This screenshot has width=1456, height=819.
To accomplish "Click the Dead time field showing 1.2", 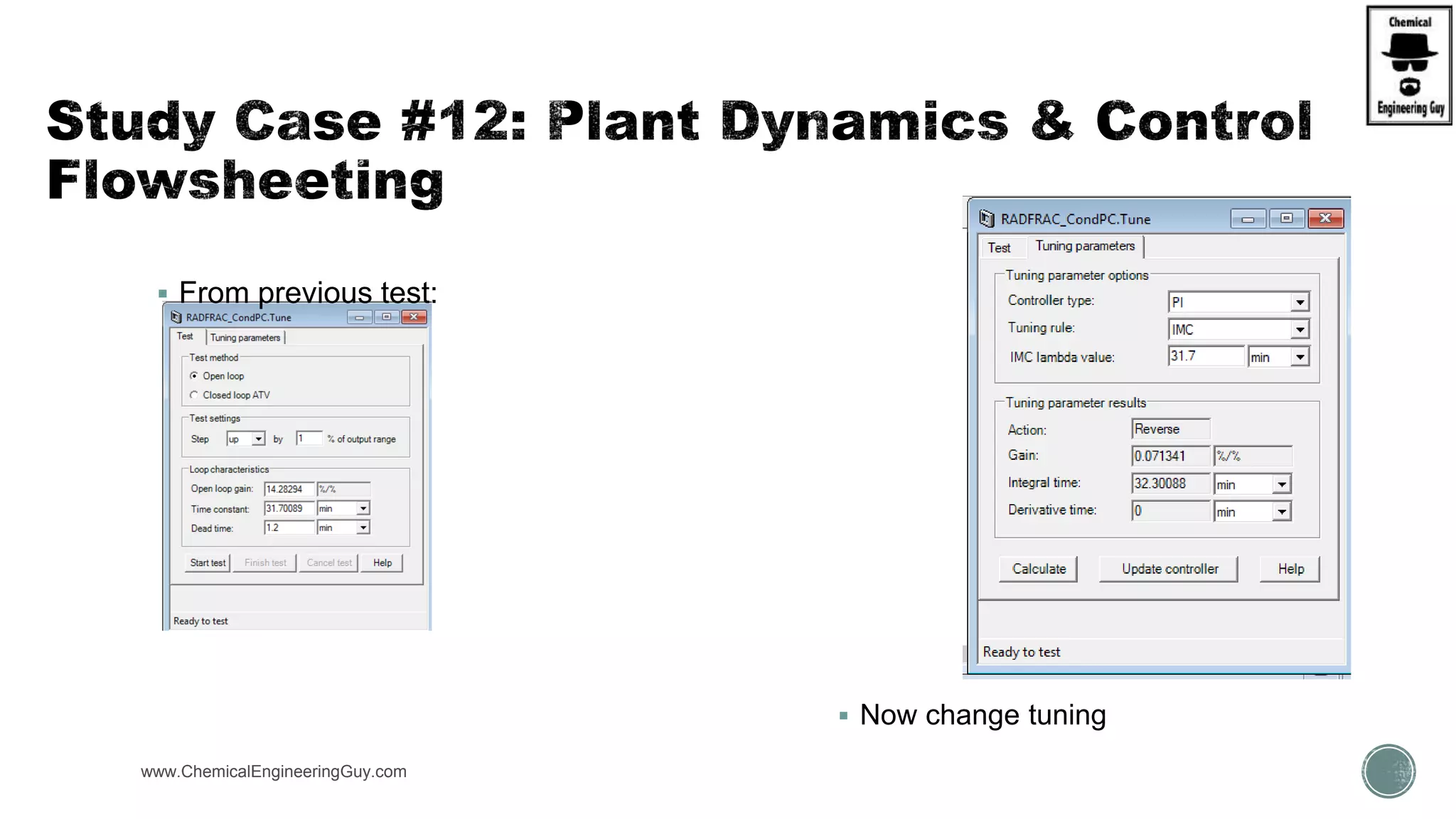I will click(x=289, y=528).
